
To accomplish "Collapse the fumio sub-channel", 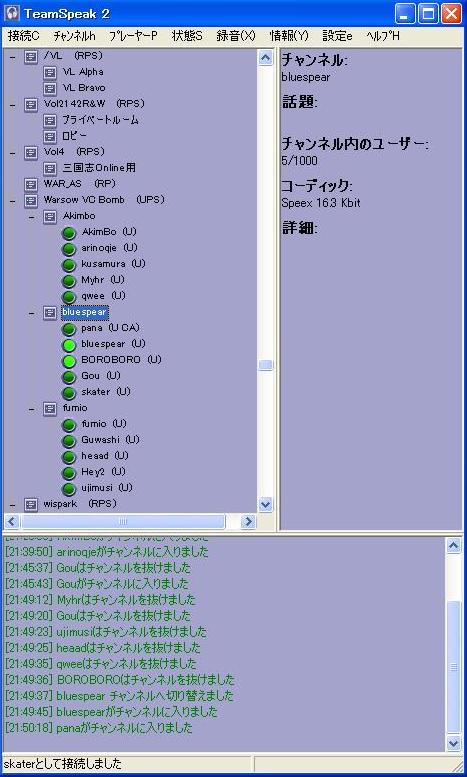I will pos(32,409).
